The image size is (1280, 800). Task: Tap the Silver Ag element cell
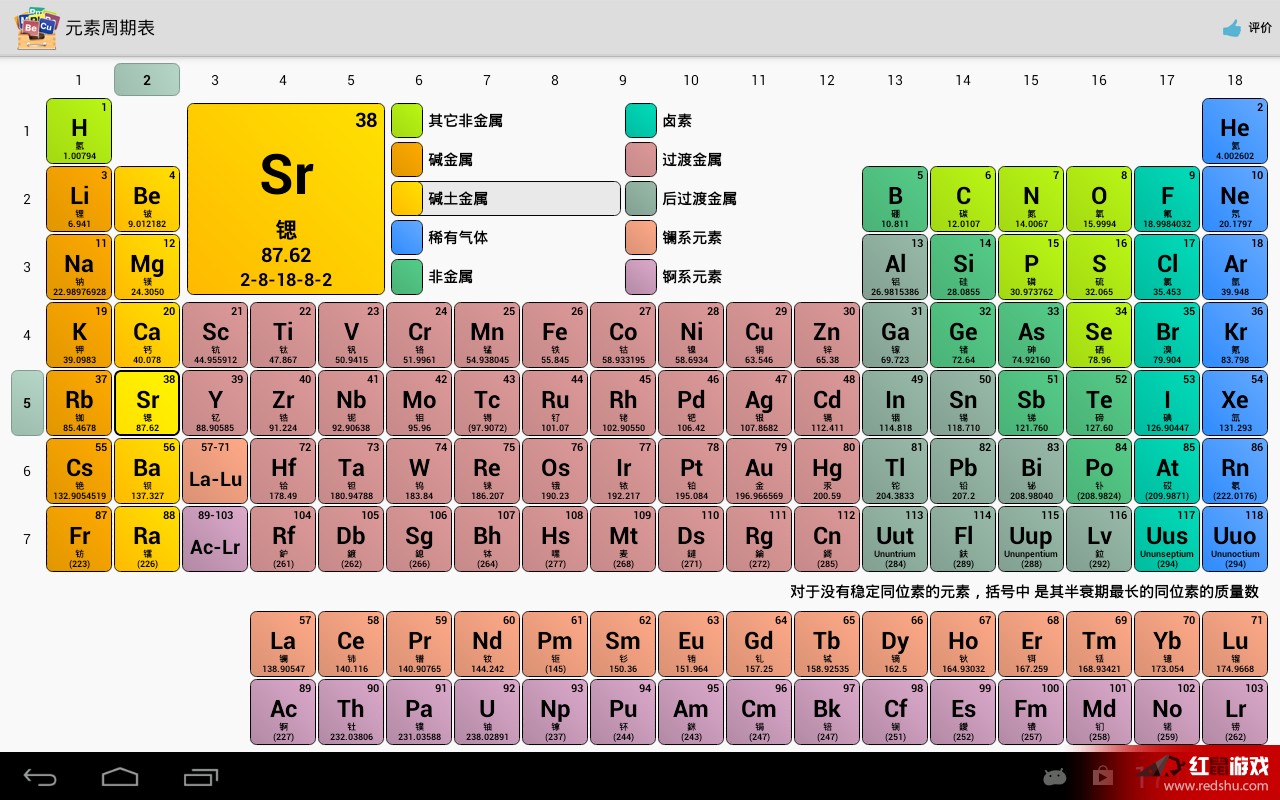[x=759, y=403]
